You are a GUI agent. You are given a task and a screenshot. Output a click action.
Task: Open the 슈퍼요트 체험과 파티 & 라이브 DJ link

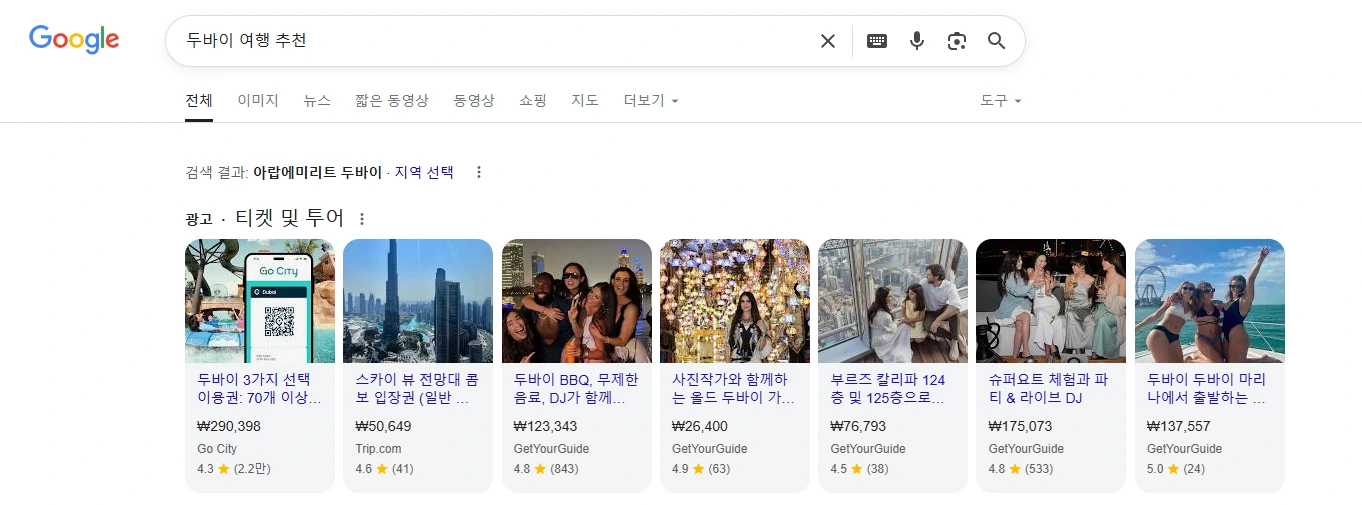(1046, 389)
